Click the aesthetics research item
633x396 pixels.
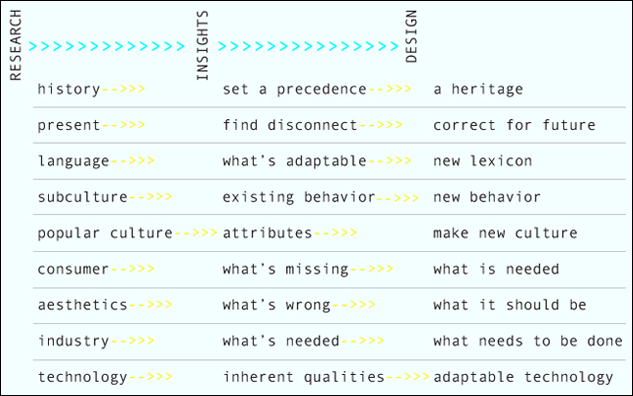coord(82,305)
